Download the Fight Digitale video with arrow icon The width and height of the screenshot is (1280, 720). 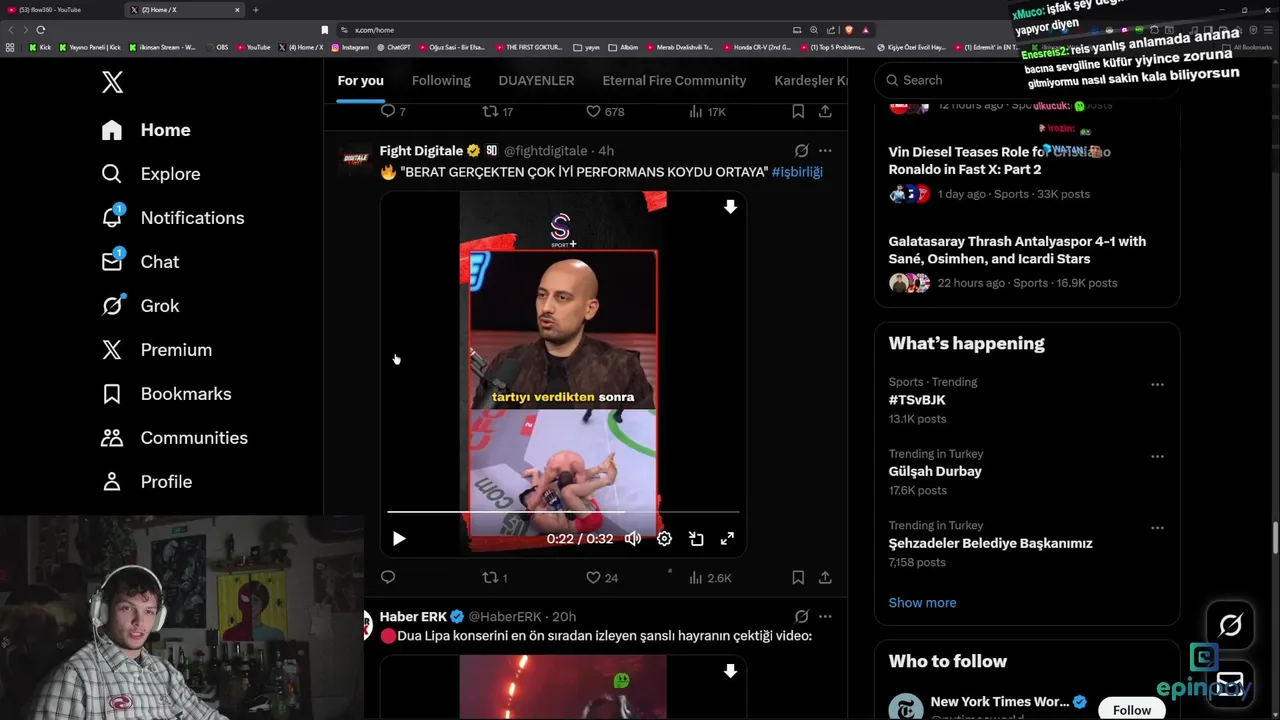pyautogui.click(x=730, y=207)
